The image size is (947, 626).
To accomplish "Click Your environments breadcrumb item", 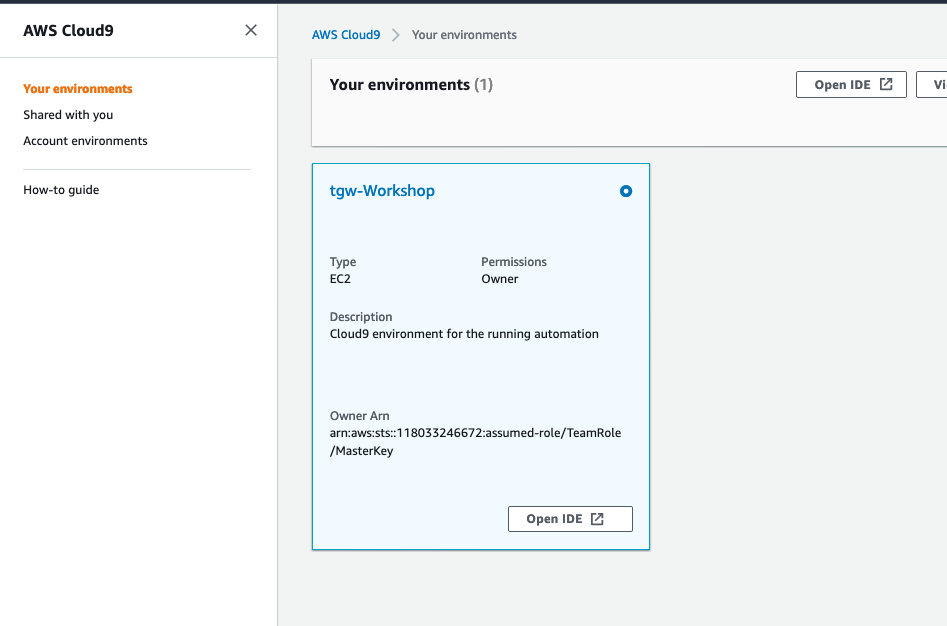I will tap(464, 35).
